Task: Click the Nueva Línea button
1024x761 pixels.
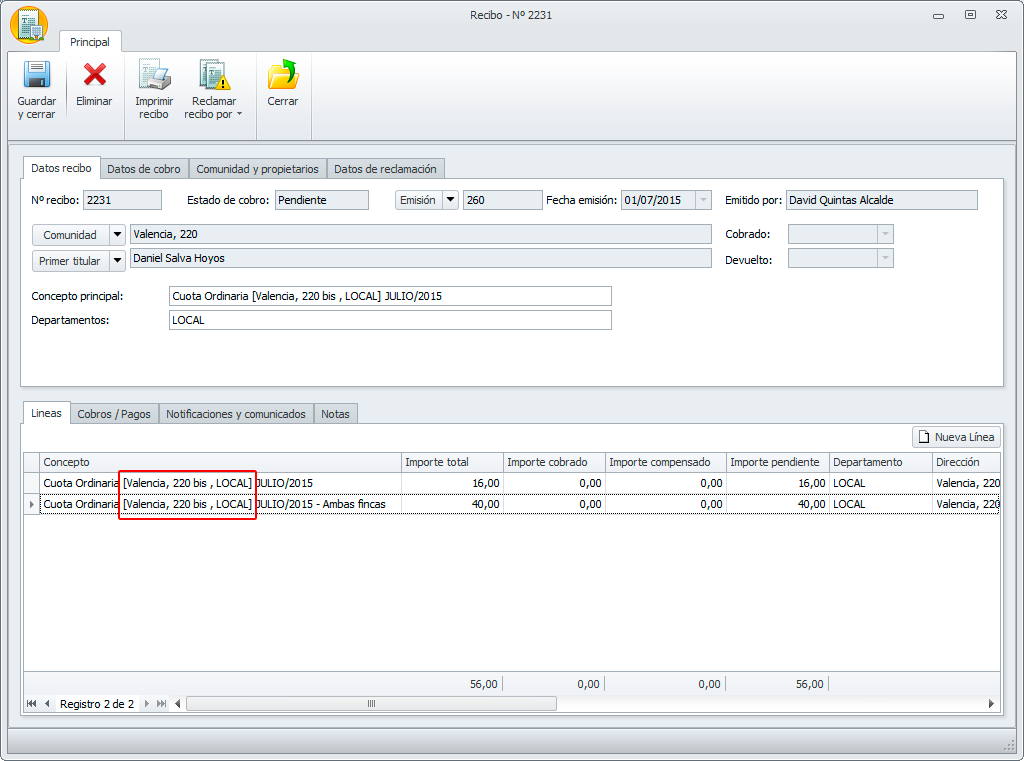Action: 956,437
